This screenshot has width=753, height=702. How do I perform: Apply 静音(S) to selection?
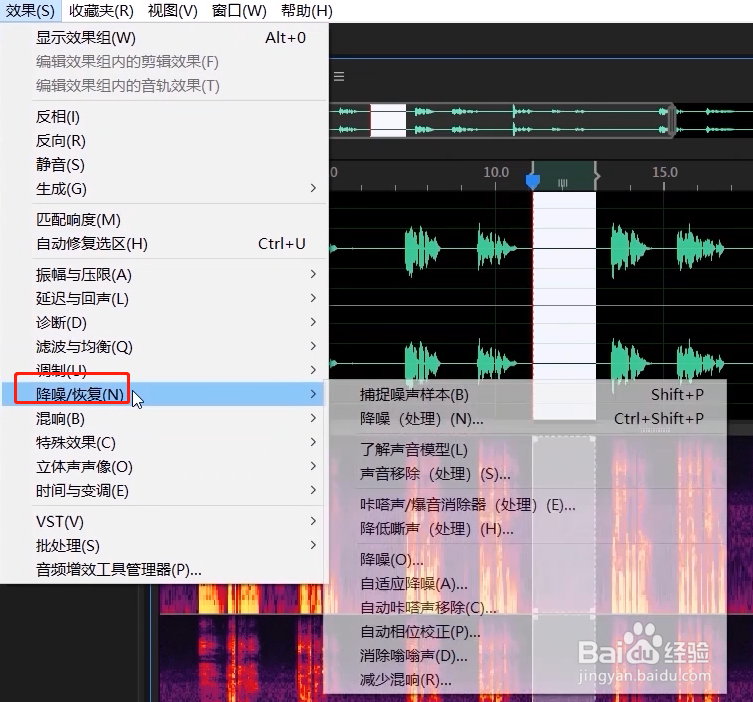(164, 165)
